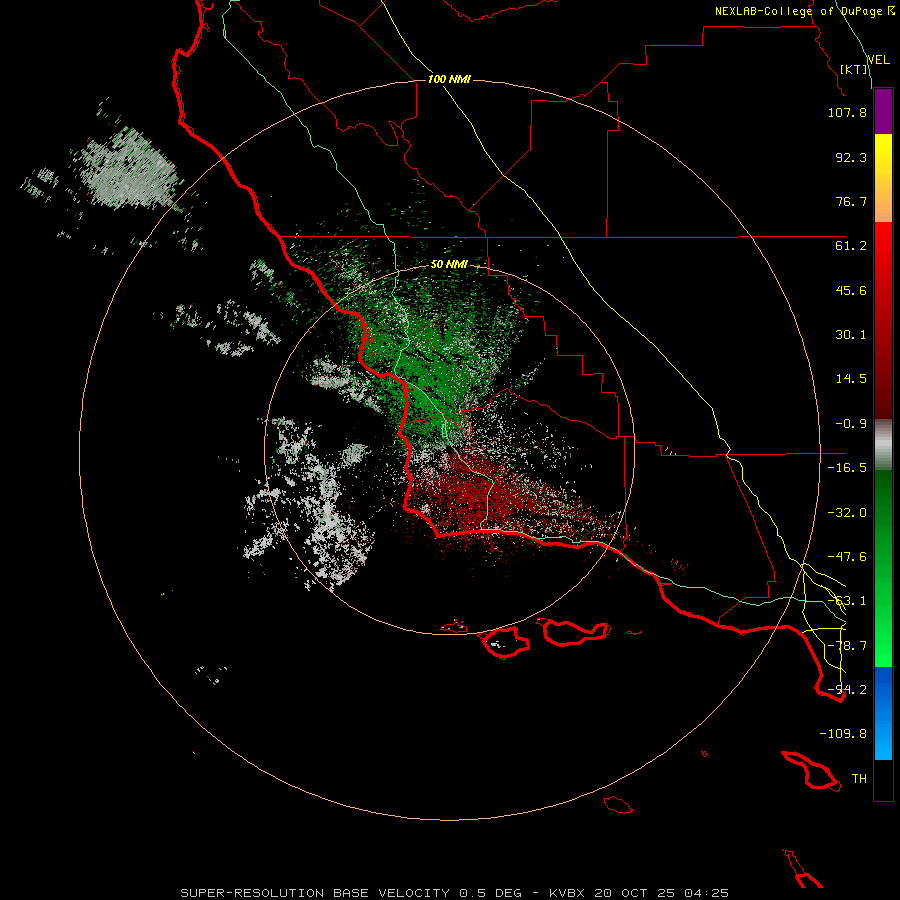
Task: Click the 76.7 velocity scale value
Action: [x=851, y=201]
